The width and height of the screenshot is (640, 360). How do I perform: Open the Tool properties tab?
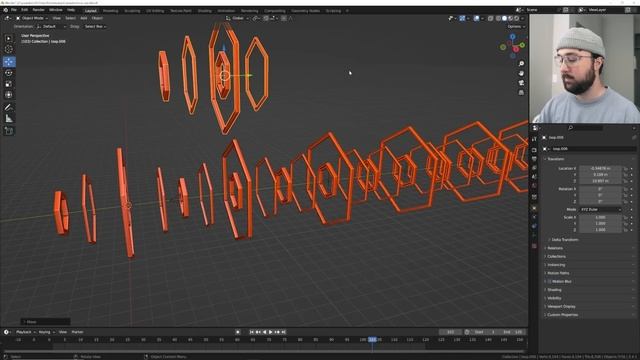point(534,139)
